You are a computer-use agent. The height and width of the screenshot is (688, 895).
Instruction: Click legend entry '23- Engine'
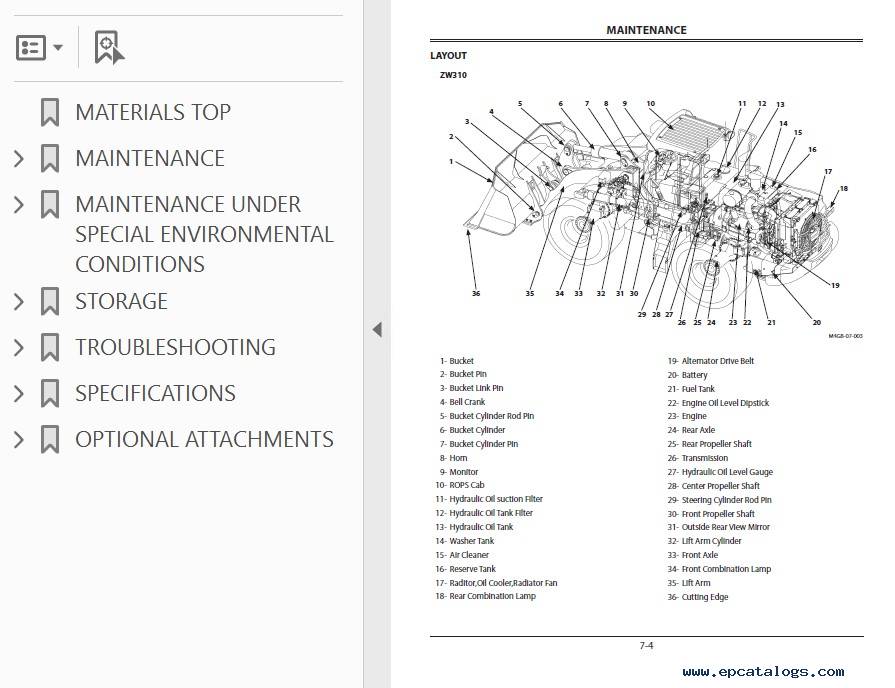[687, 416]
